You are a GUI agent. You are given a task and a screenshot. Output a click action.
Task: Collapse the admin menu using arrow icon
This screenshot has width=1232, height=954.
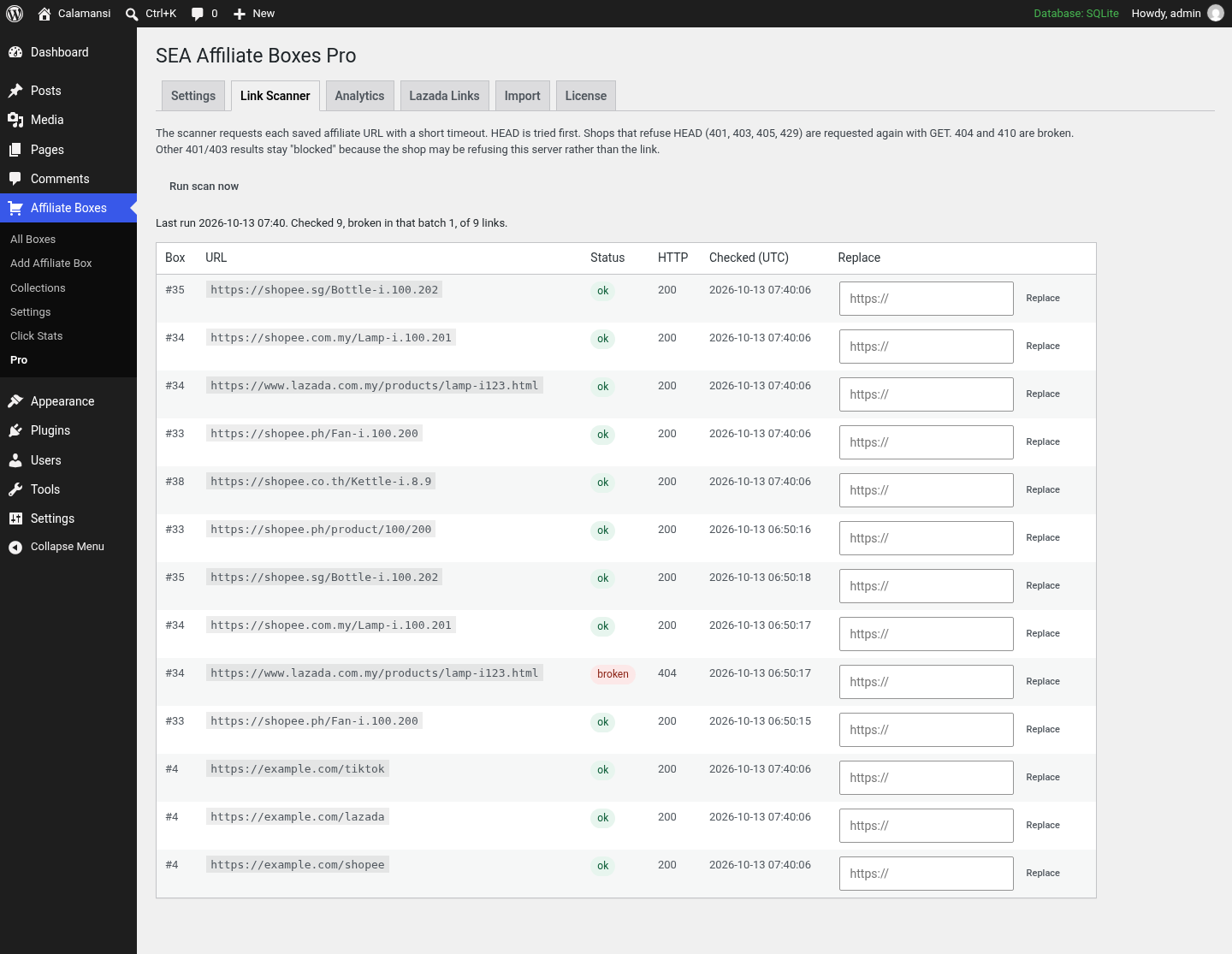pyautogui.click(x=15, y=548)
